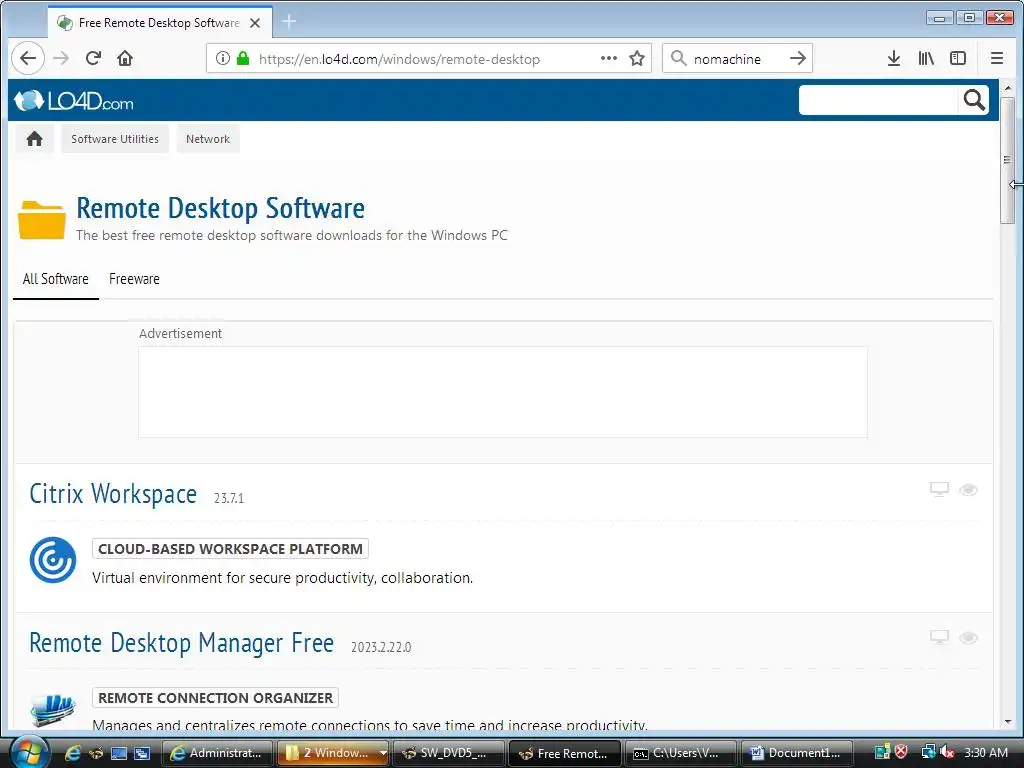
Task: Click Citrix Workspace version 23.7.1 text
Action: tap(229, 498)
